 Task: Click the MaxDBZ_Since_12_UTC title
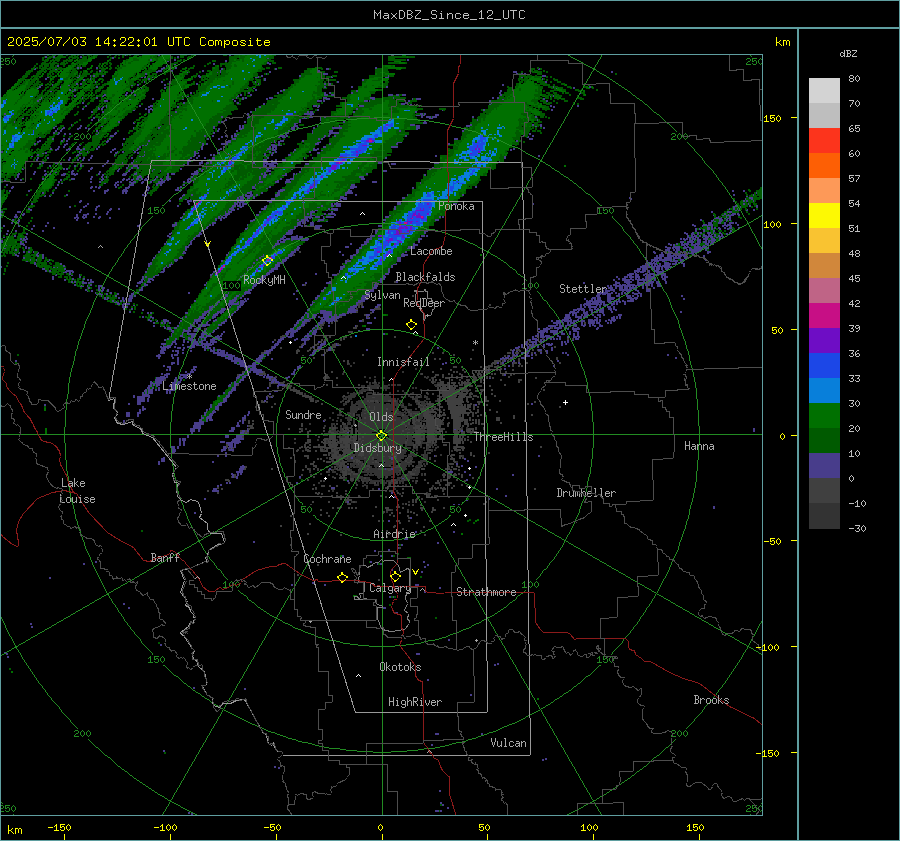(x=449, y=15)
